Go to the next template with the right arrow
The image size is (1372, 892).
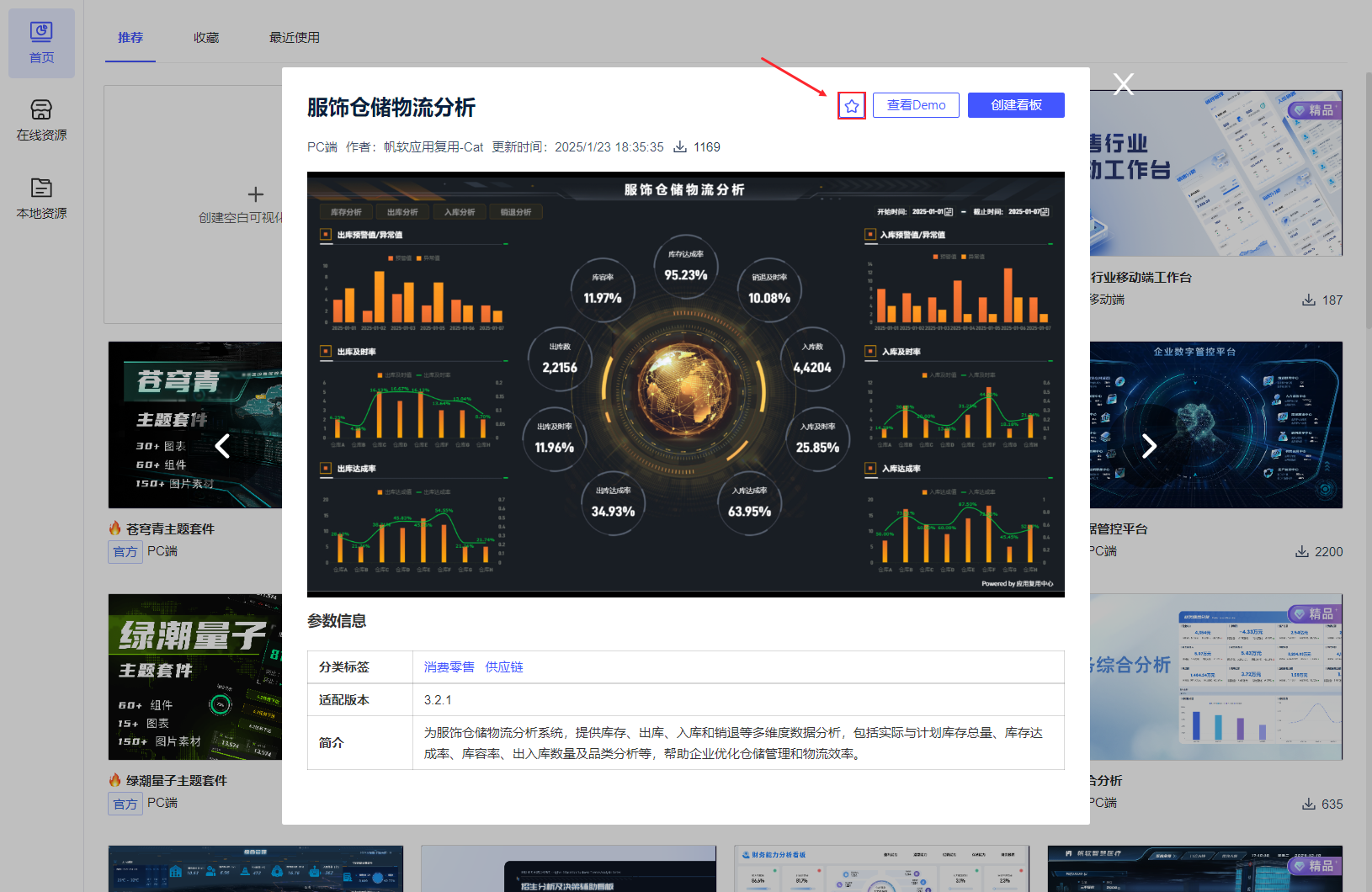tap(1149, 446)
